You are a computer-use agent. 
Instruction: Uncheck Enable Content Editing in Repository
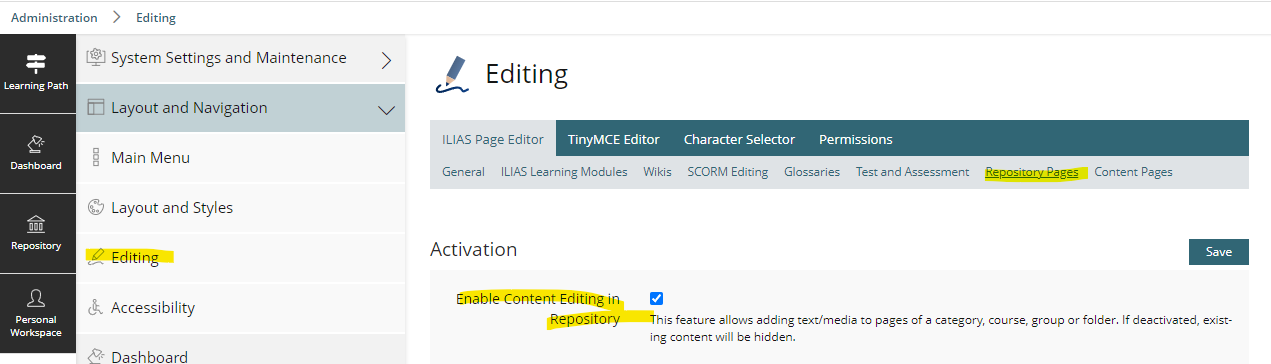pyautogui.click(x=656, y=298)
